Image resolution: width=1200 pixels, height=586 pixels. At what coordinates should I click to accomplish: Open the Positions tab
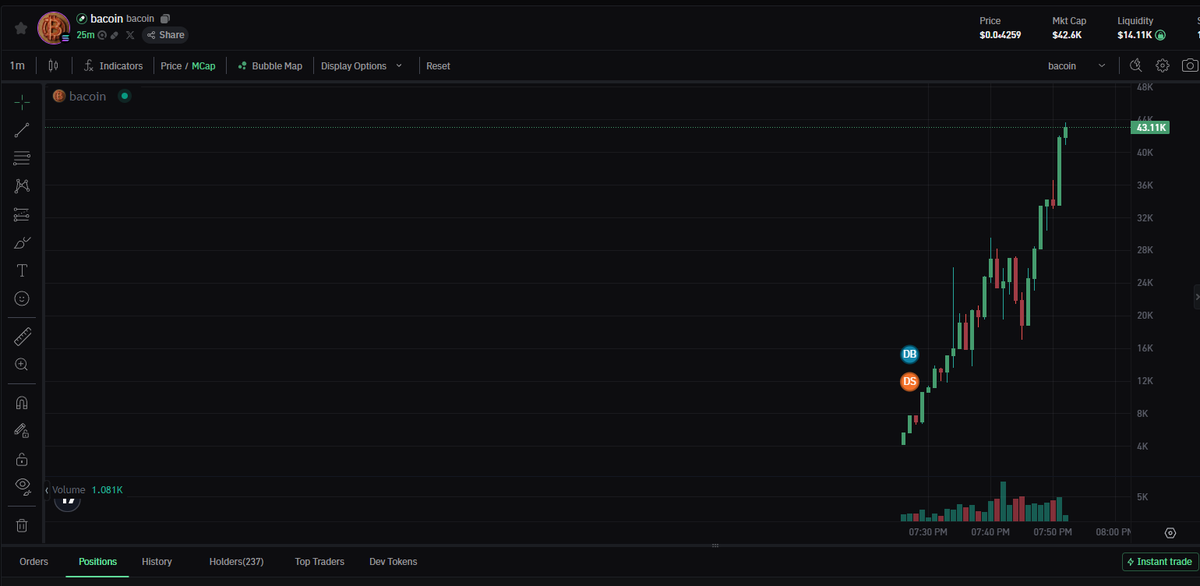tap(98, 562)
